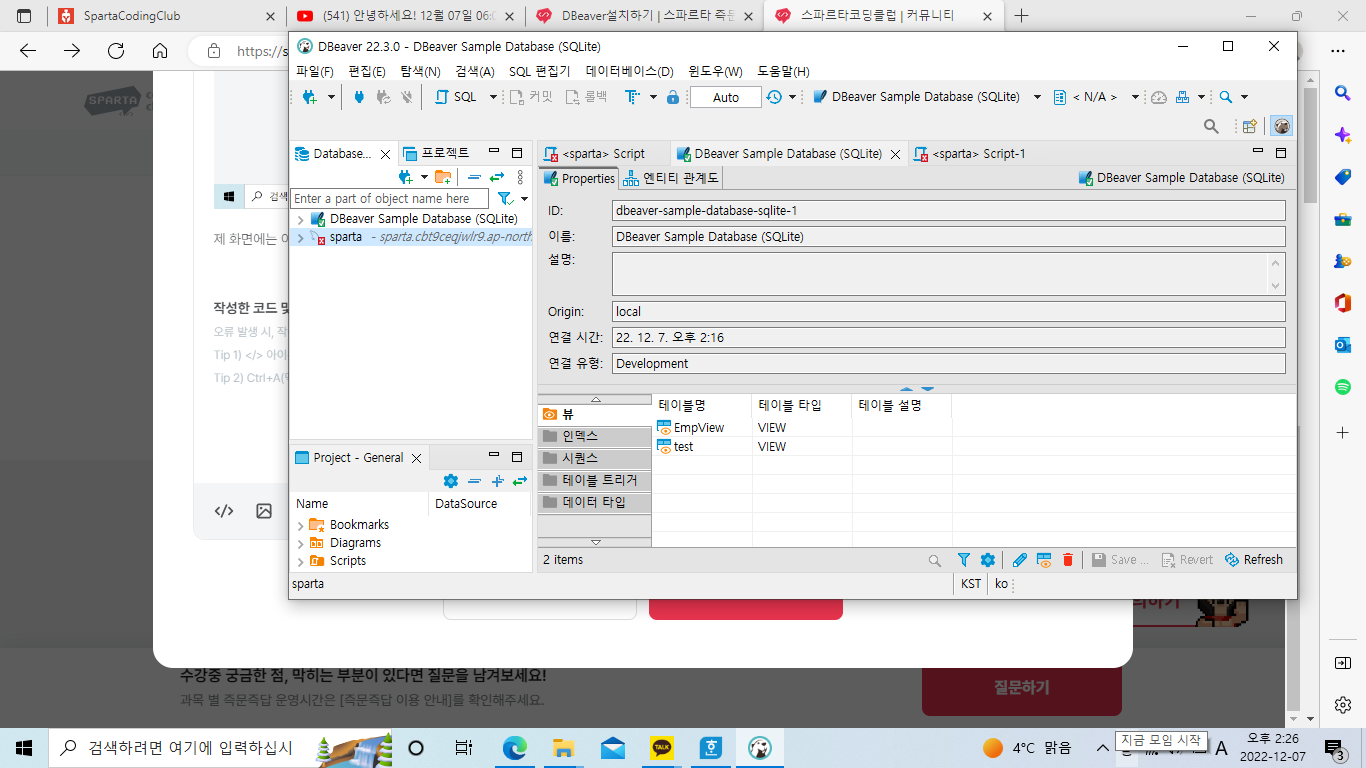The image size is (1366, 768).
Task: Click object name filter input field
Action: click(x=389, y=199)
